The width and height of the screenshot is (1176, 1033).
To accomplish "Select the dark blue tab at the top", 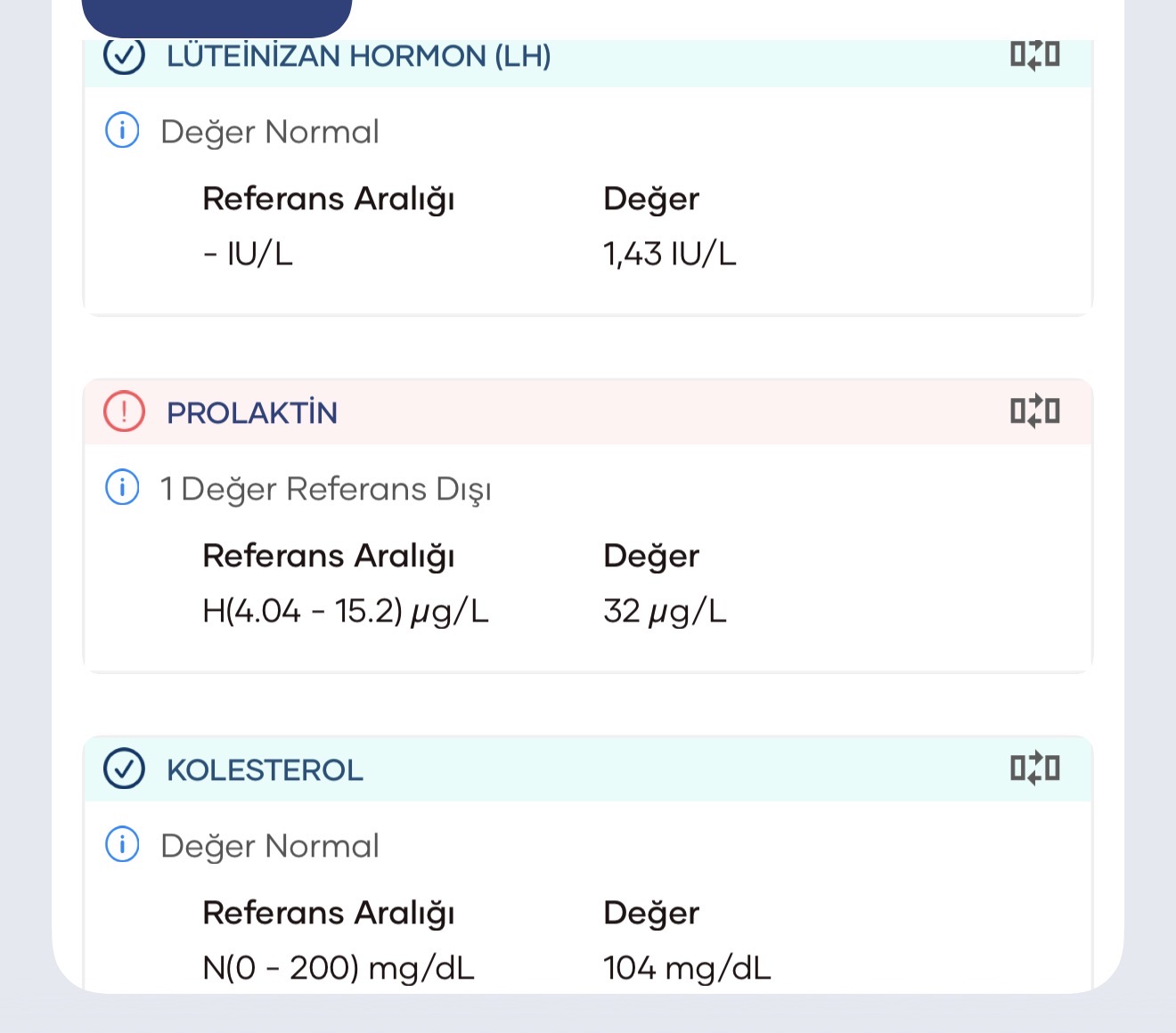I will pos(216,16).
